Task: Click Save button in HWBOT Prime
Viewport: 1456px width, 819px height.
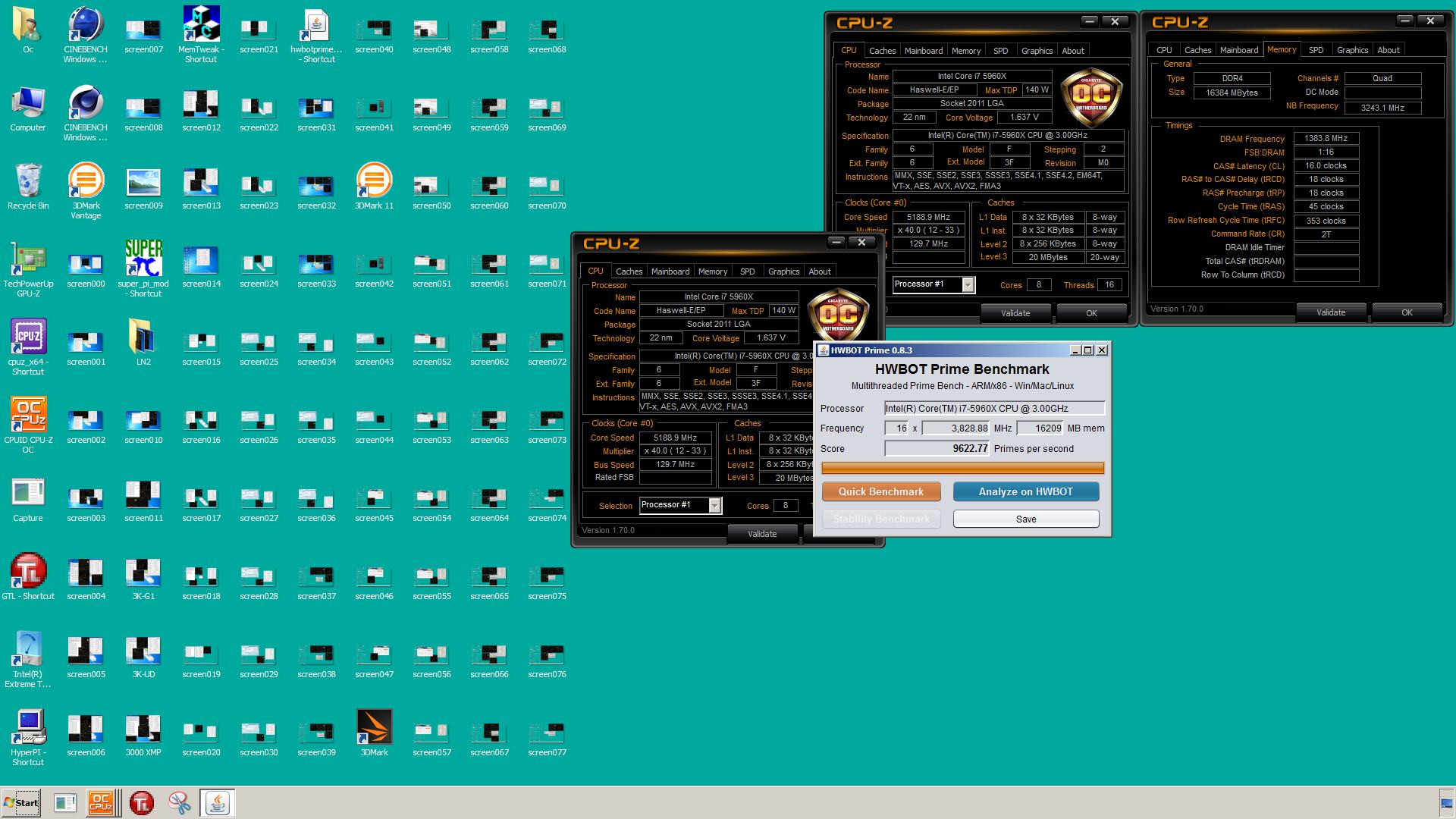Action: pos(1026,519)
